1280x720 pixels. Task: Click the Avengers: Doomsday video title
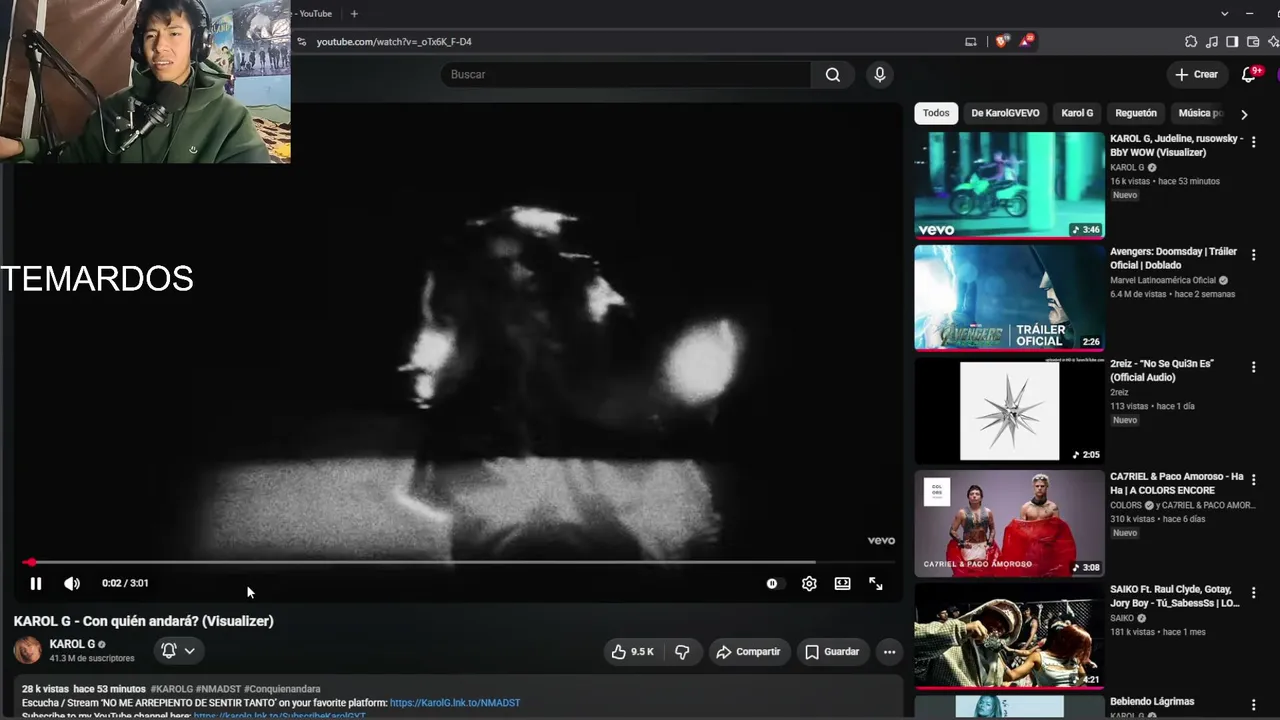pyautogui.click(x=1174, y=258)
